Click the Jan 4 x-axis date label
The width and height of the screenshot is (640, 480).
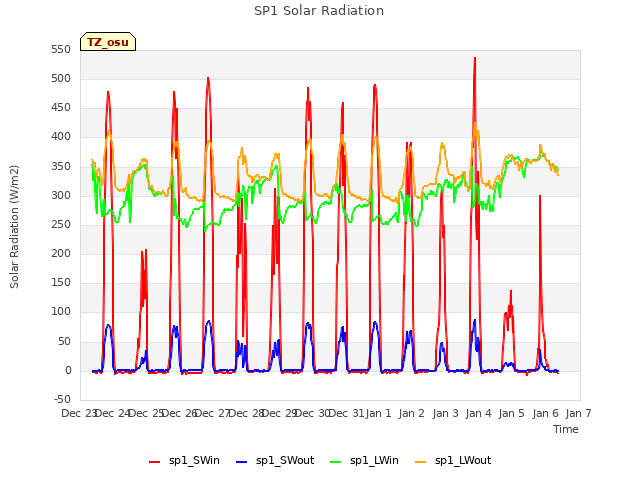[478, 413]
